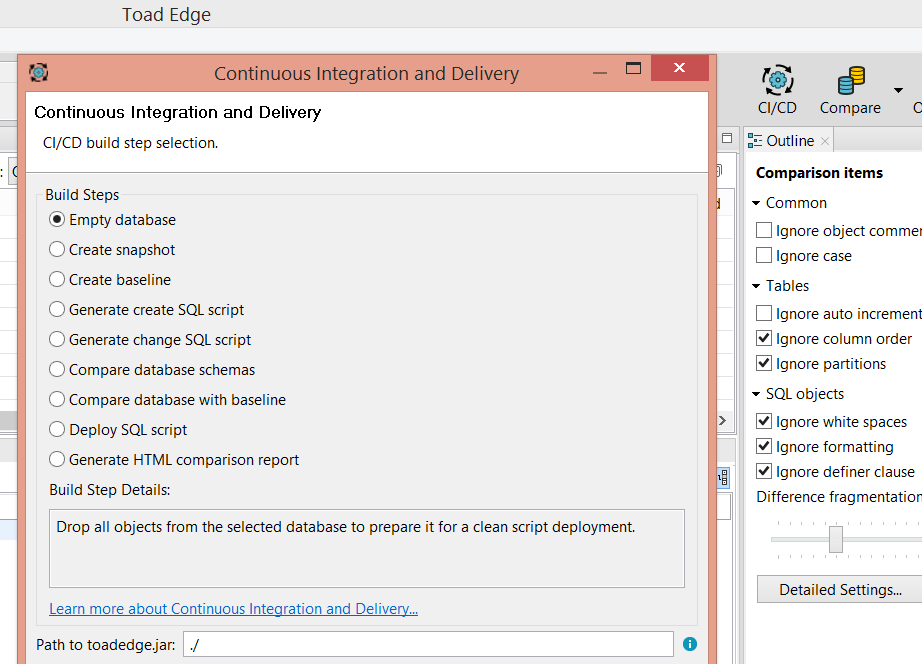Click the right scroll arrow behind the dialog
The image size is (922, 664).
[x=723, y=421]
